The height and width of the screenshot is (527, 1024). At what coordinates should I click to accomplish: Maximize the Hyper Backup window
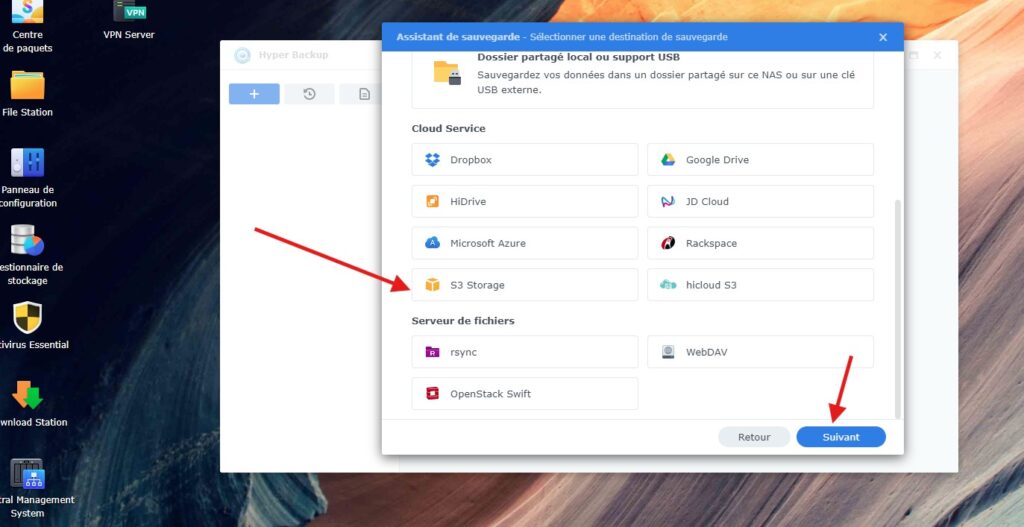click(x=914, y=56)
